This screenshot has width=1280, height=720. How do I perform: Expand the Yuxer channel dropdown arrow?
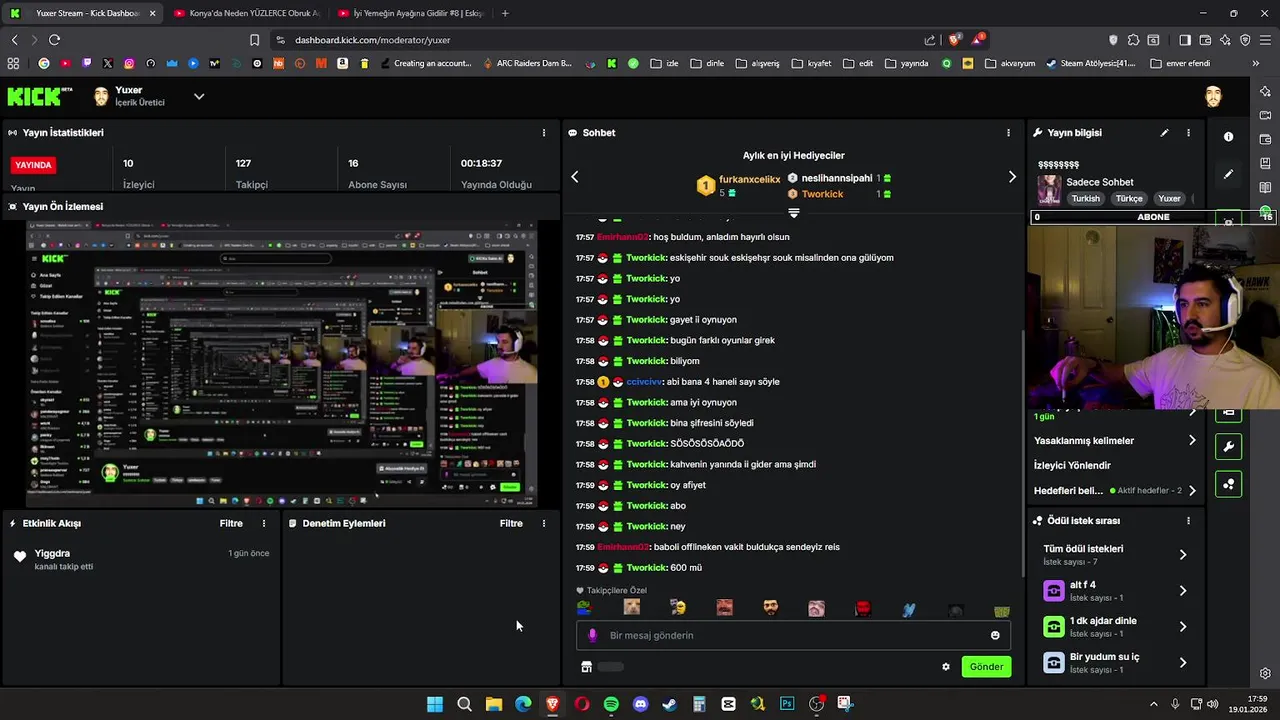point(199,96)
